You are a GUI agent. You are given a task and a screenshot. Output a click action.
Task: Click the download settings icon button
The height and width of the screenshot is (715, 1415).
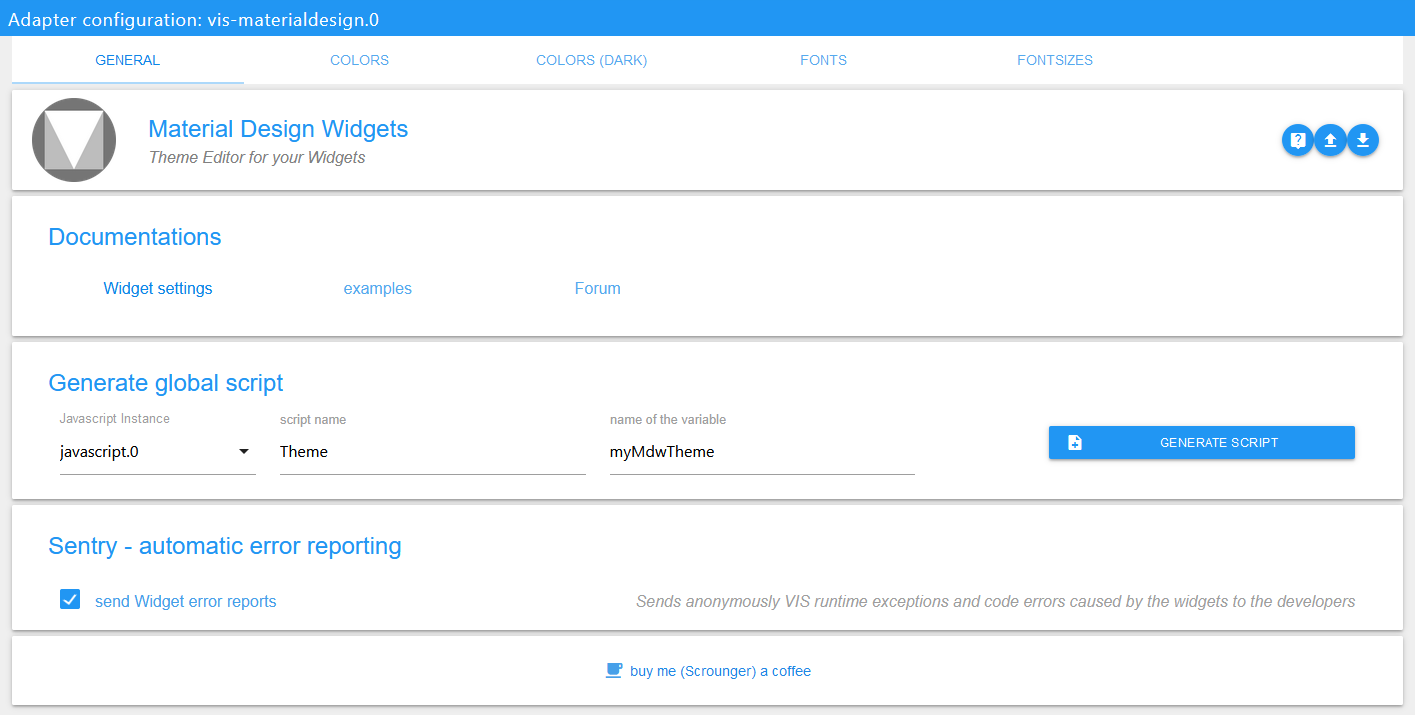point(1363,141)
